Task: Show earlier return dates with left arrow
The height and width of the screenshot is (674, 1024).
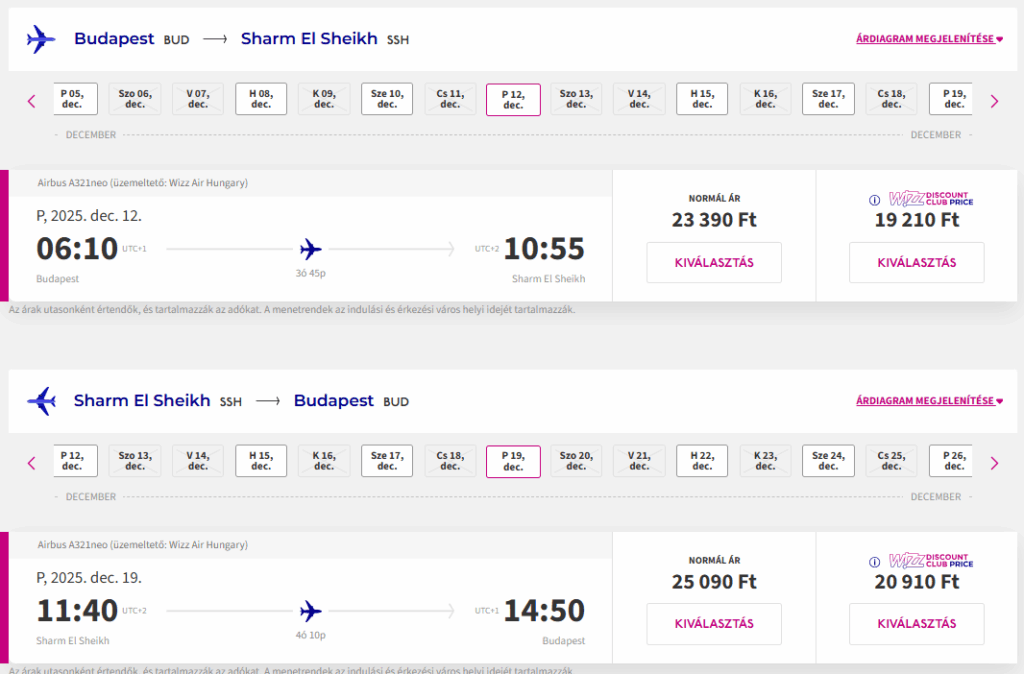Action: (x=31, y=463)
